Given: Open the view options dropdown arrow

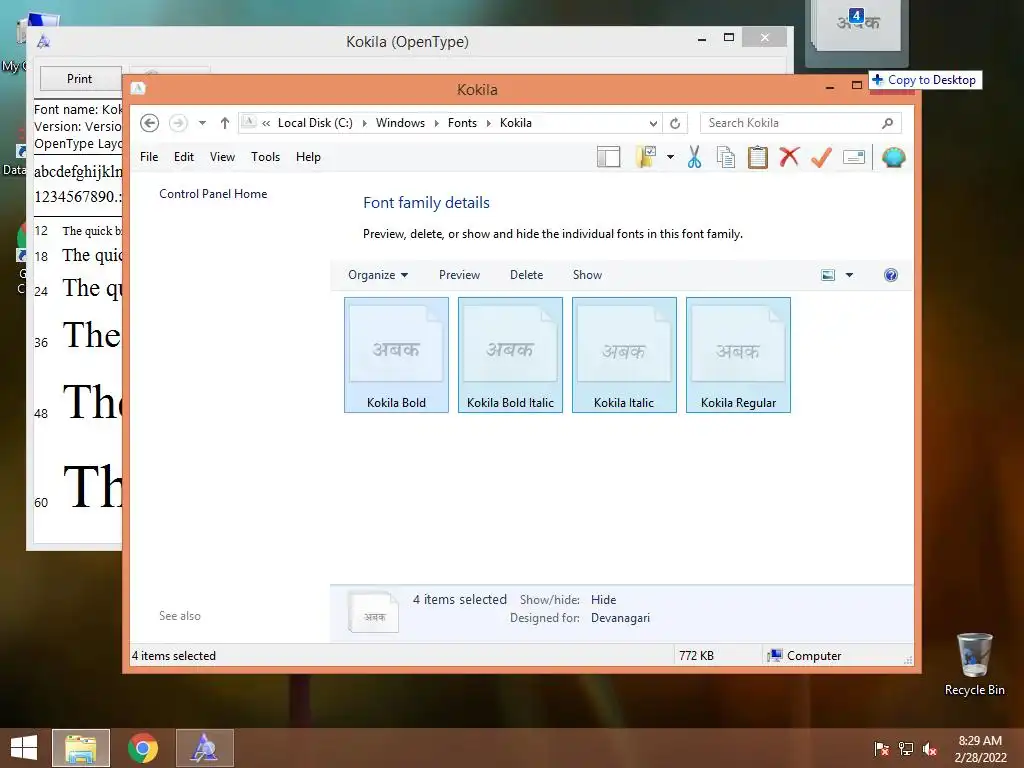Looking at the screenshot, I should click(850, 275).
